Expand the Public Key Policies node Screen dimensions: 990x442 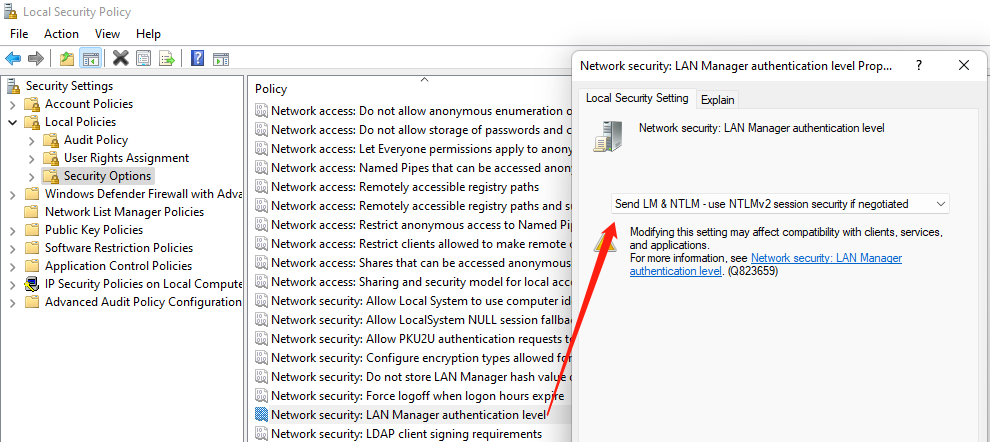pyautogui.click(x=12, y=230)
